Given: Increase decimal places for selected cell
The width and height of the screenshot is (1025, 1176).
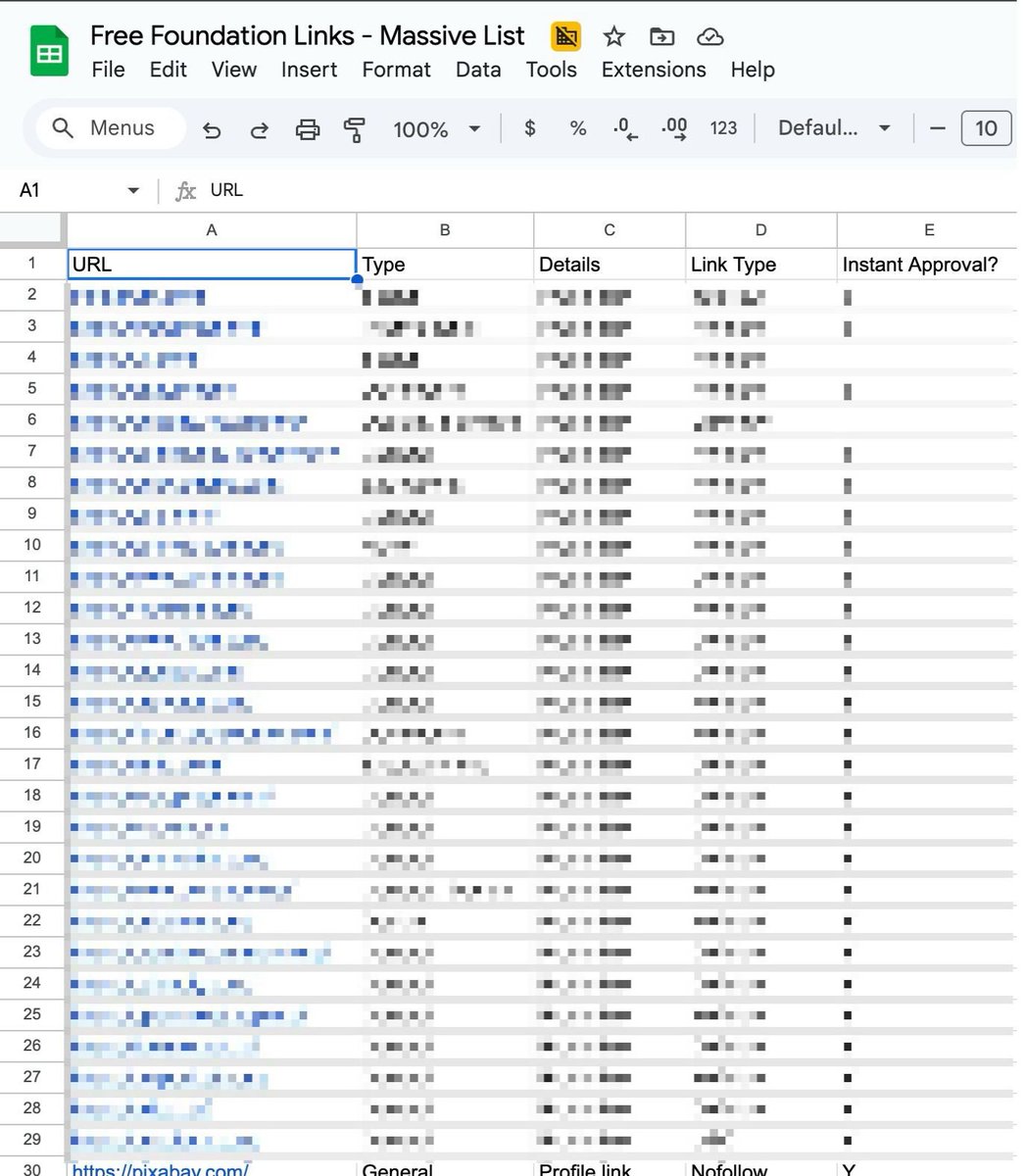Looking at the screenshot, I should click(x=673, y=128).
